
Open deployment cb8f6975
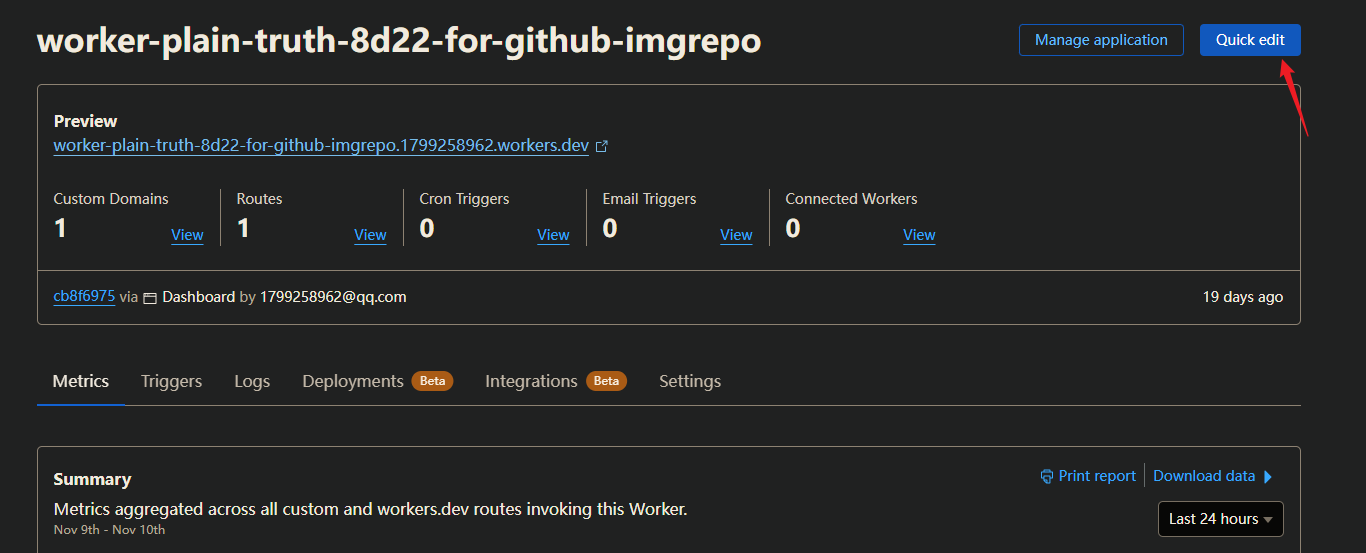[84, 297]
